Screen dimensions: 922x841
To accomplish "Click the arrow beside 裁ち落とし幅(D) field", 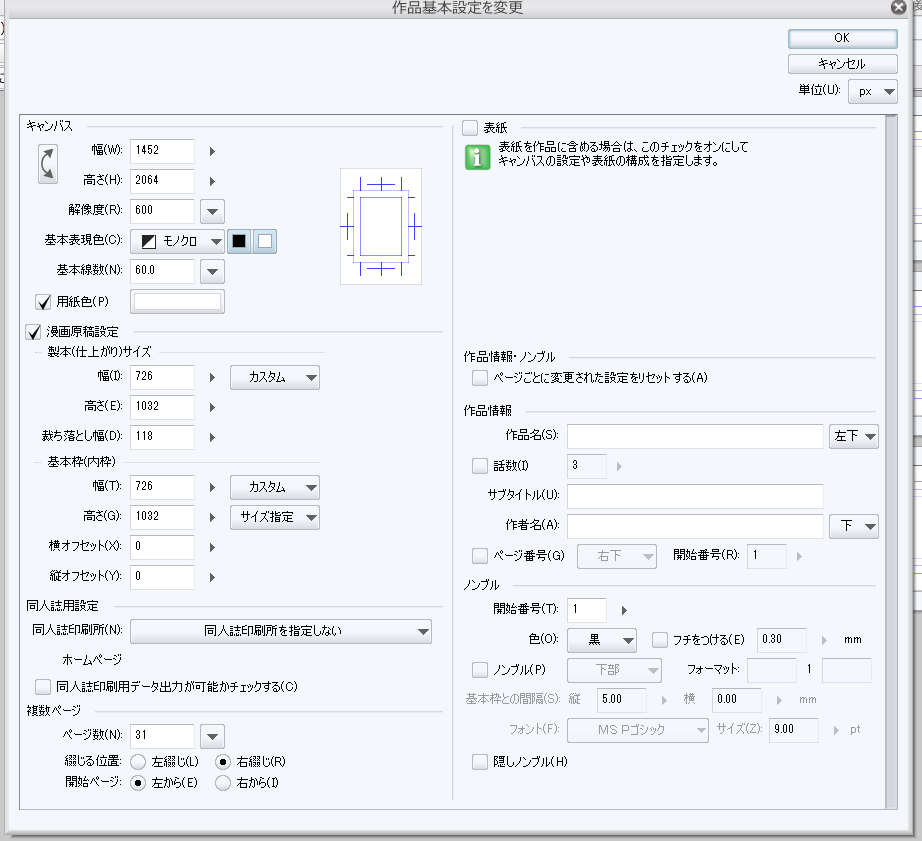I will [x=212, y=437].
